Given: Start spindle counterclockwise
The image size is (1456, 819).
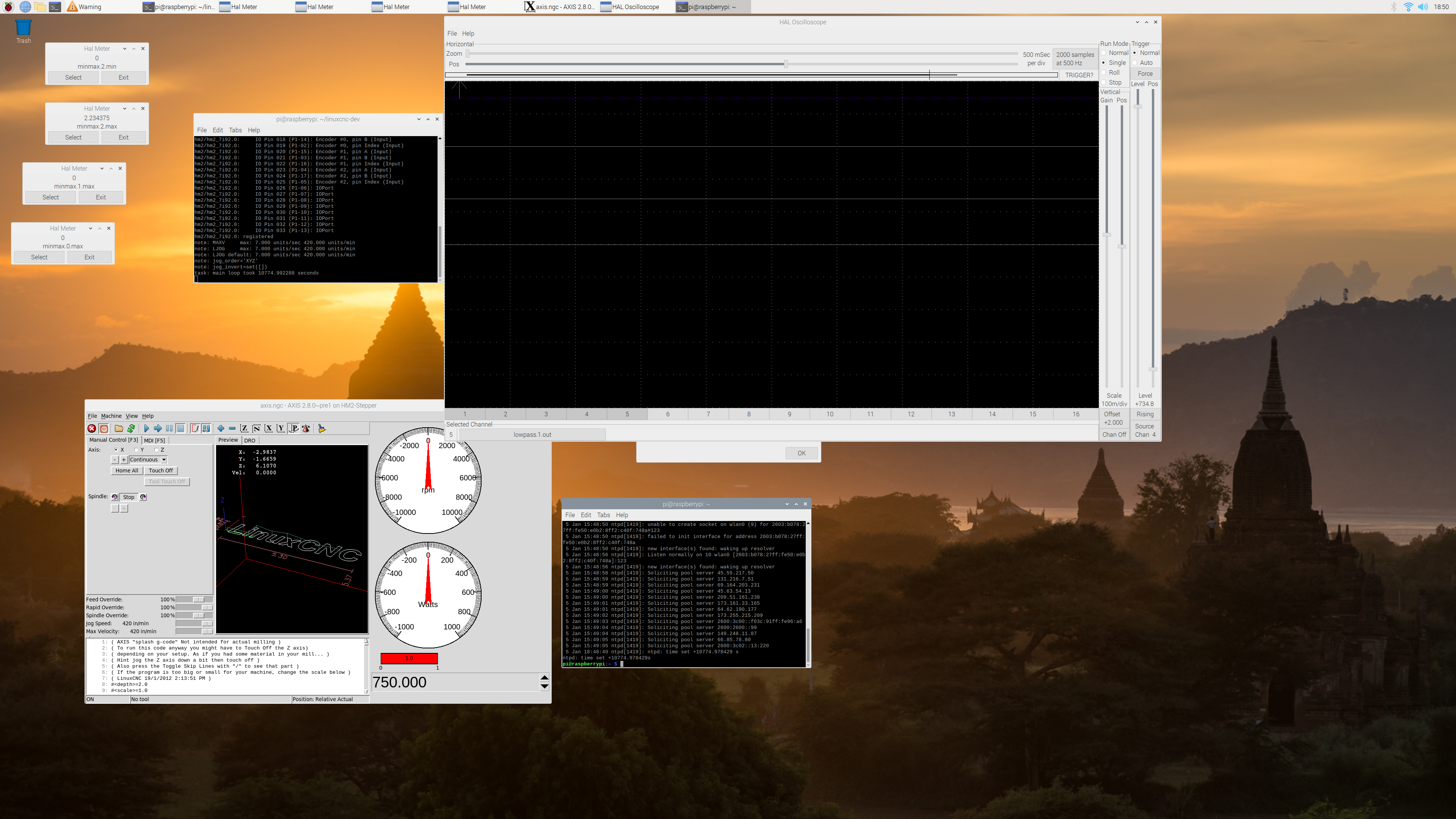Looking at the screenshot, I should (x=115, y=497).
